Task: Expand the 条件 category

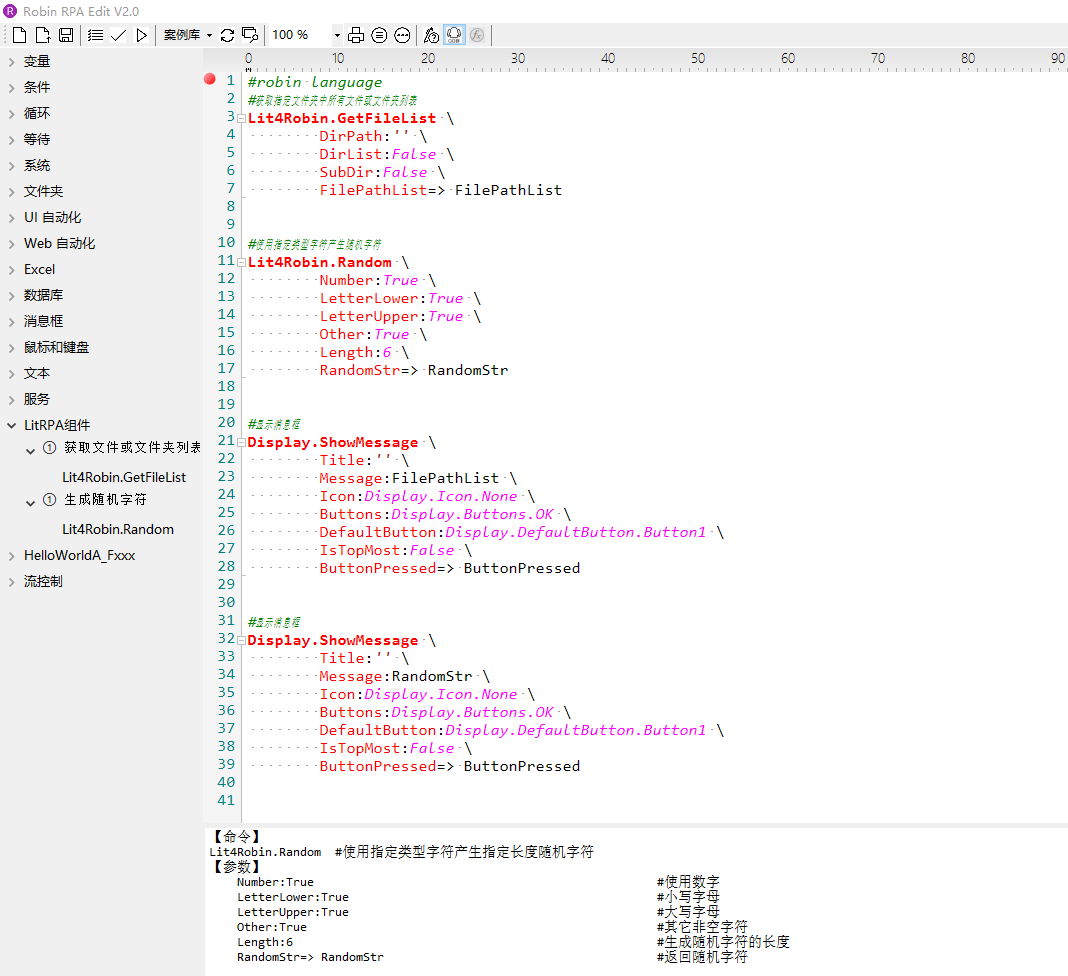Action: click(x=12, y=88)
